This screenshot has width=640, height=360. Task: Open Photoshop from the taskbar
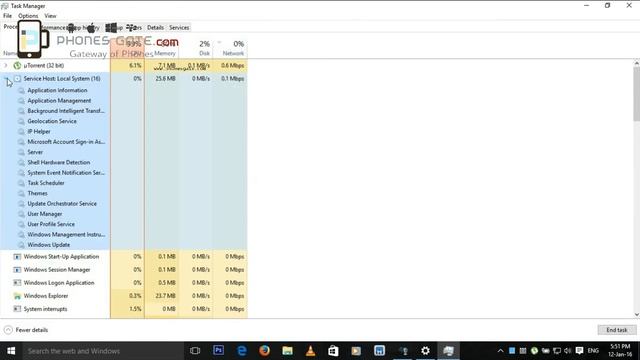tap(218, 351)
